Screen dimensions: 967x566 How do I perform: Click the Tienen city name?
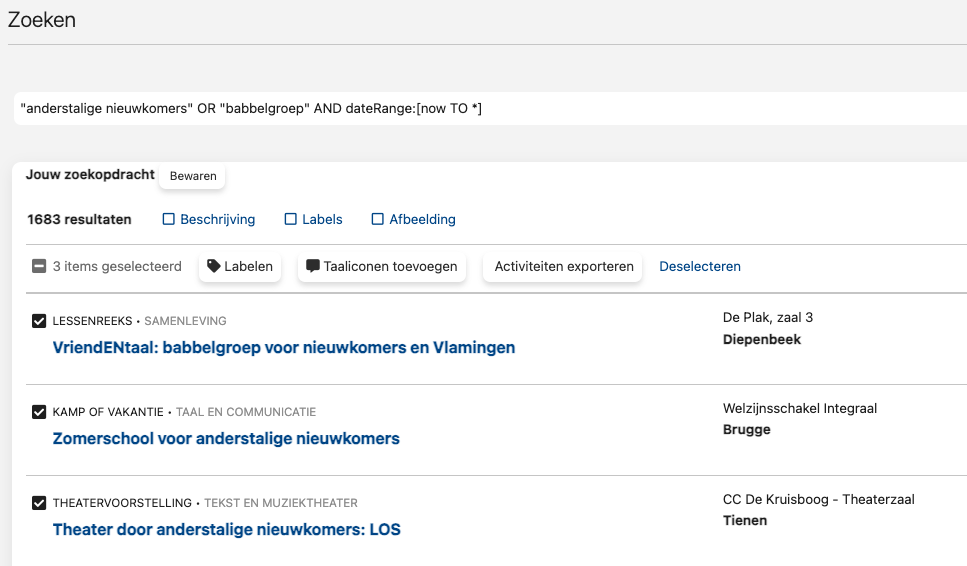pyautogui.click(x=745, y=520)
